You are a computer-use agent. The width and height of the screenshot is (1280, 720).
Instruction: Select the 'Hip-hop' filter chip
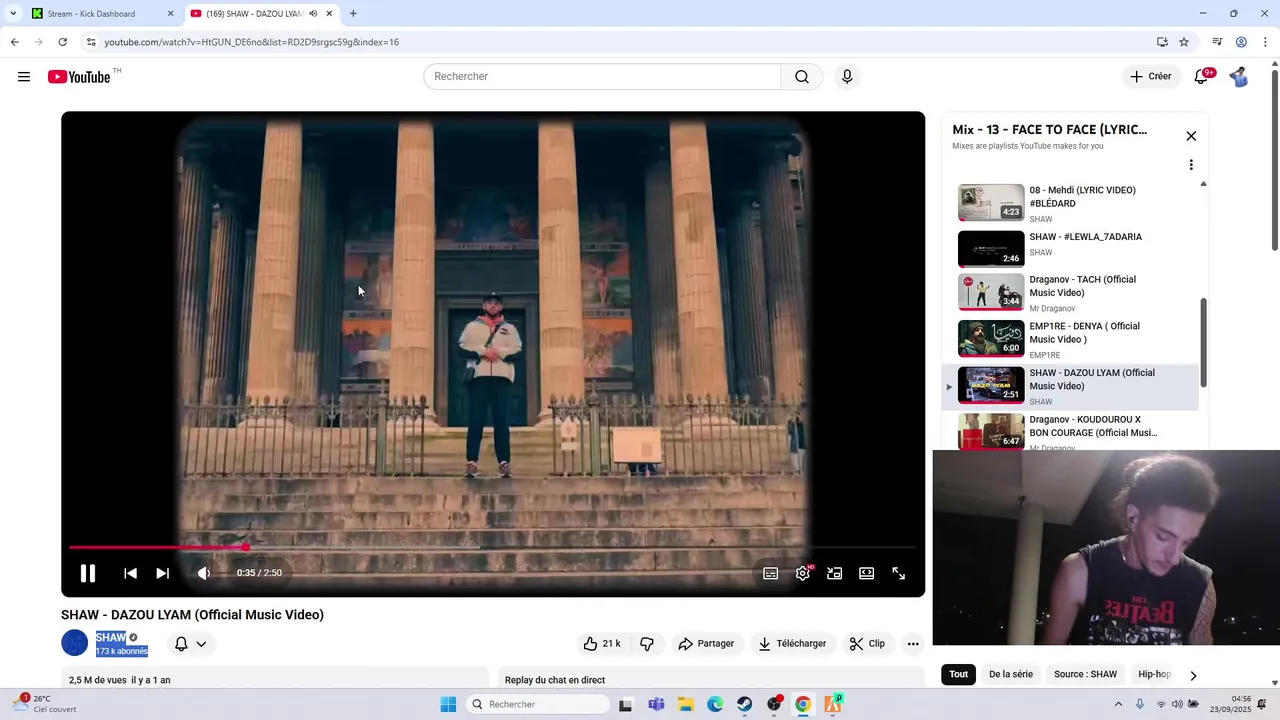click(1154, 674)
